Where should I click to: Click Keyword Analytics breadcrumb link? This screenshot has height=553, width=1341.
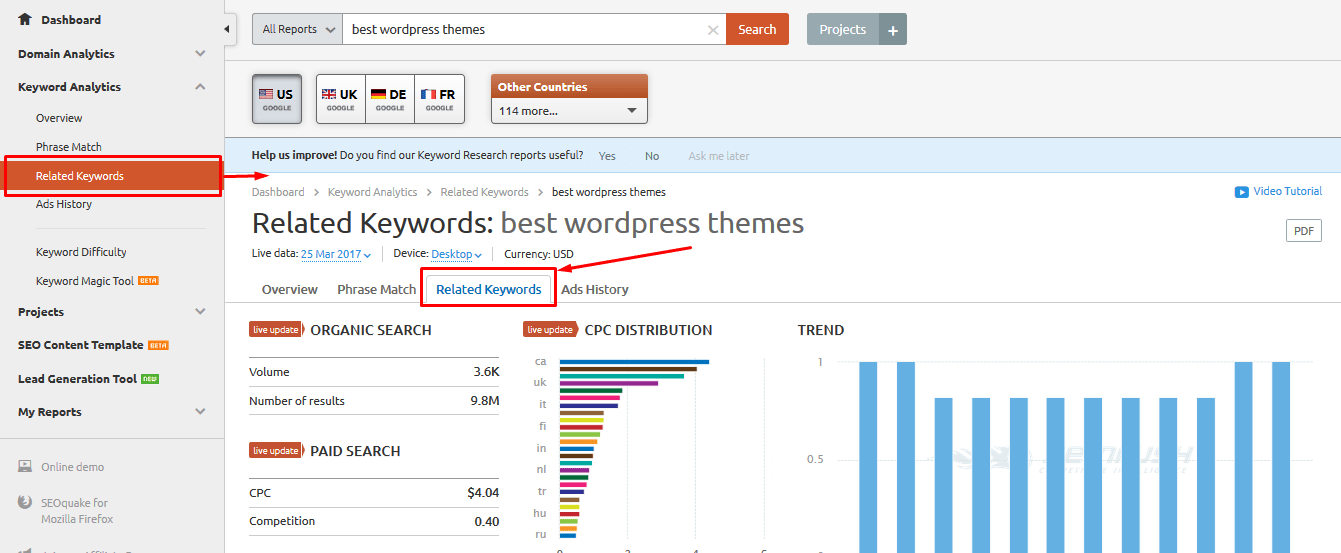click(x=373, y=192)
